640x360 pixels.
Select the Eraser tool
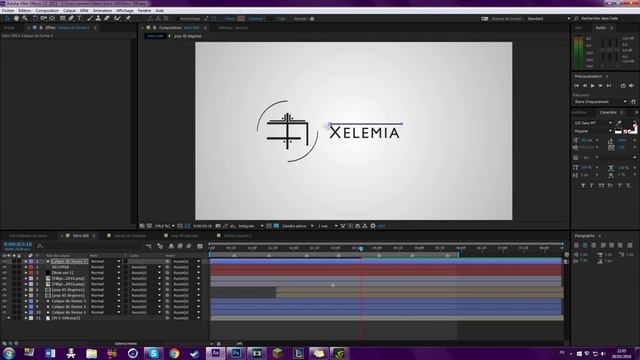coord(107,18)
